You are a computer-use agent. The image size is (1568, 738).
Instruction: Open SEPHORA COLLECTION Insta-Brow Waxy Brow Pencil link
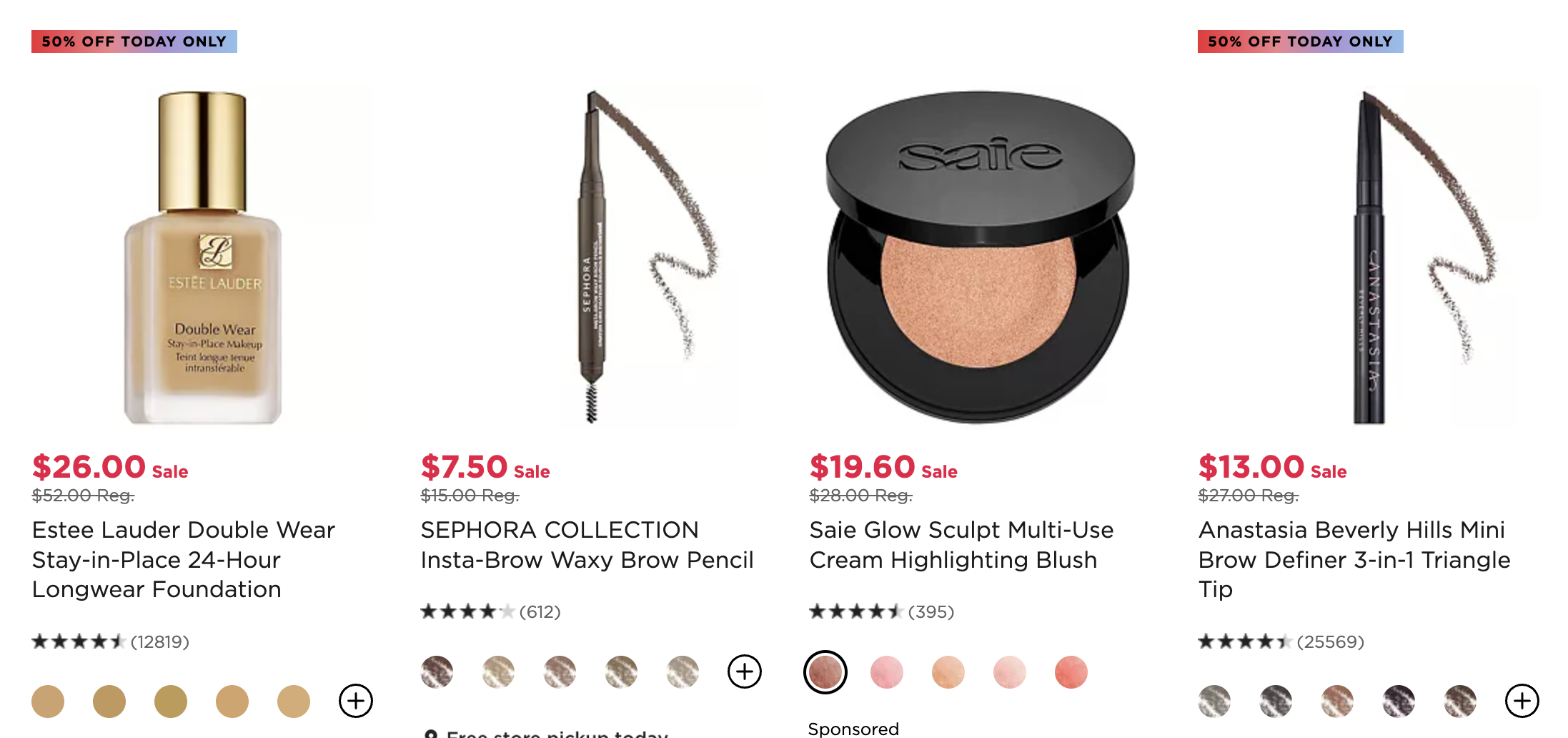pyautogui.click(x=587, y=545)
